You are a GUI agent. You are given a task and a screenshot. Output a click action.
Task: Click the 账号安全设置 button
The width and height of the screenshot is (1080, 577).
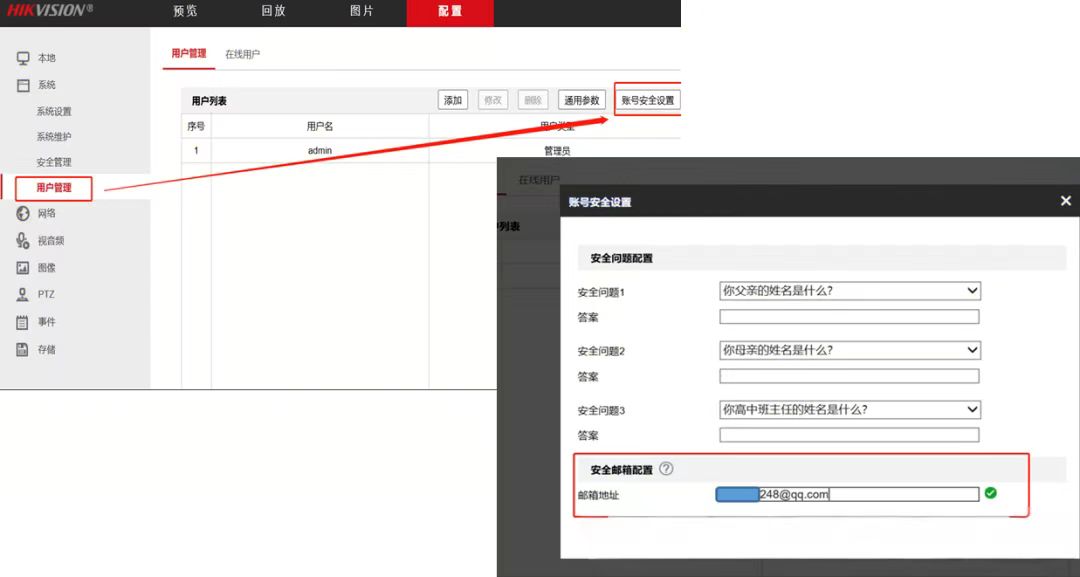click(647, 100)
